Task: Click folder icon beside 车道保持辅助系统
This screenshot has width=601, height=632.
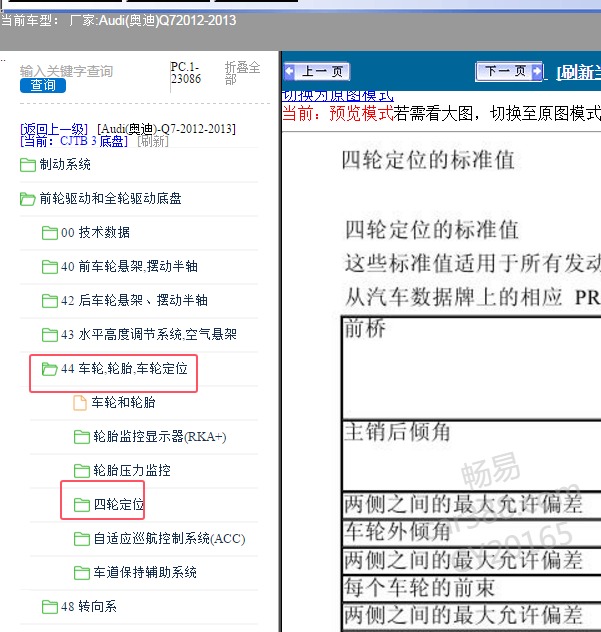Action: (81, 573)
